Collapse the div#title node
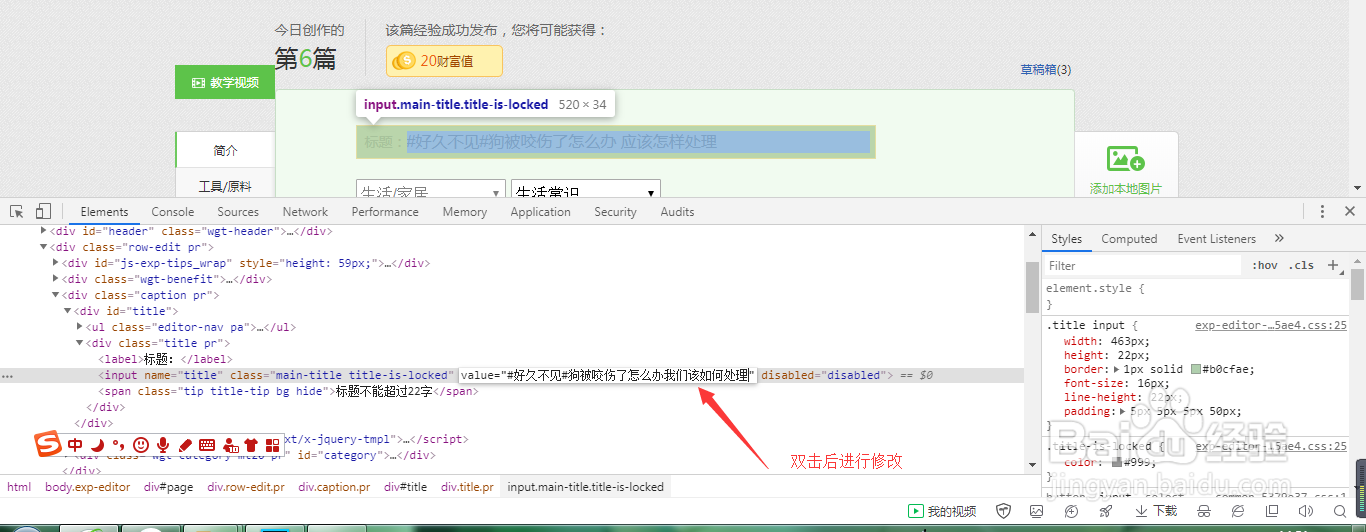Image resolution: width=1366 pixels, height=532 pixels. pyautogui.click(x=68, y=311)
